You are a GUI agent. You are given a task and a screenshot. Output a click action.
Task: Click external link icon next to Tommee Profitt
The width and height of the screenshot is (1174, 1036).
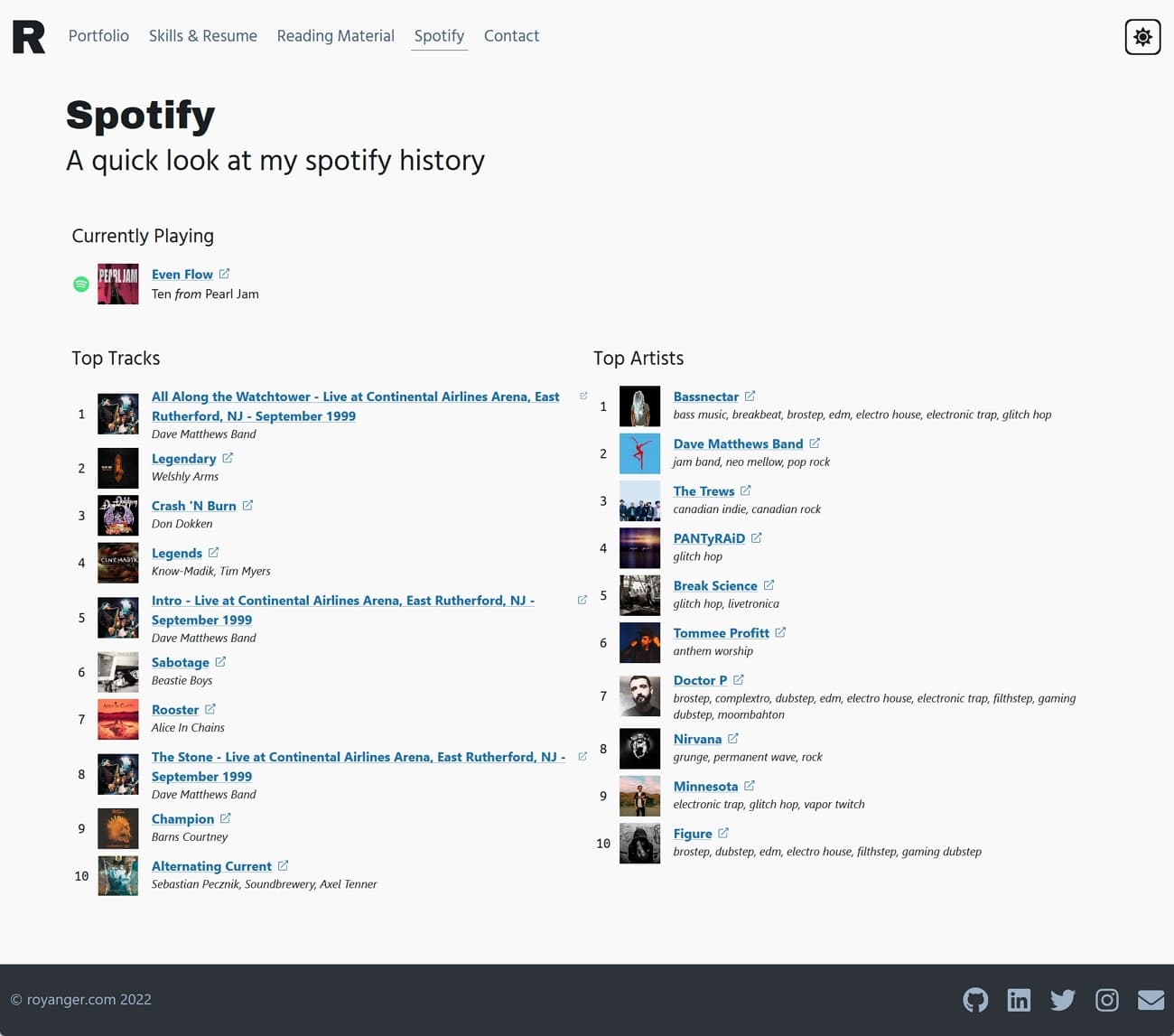click(x=780, y=632)
